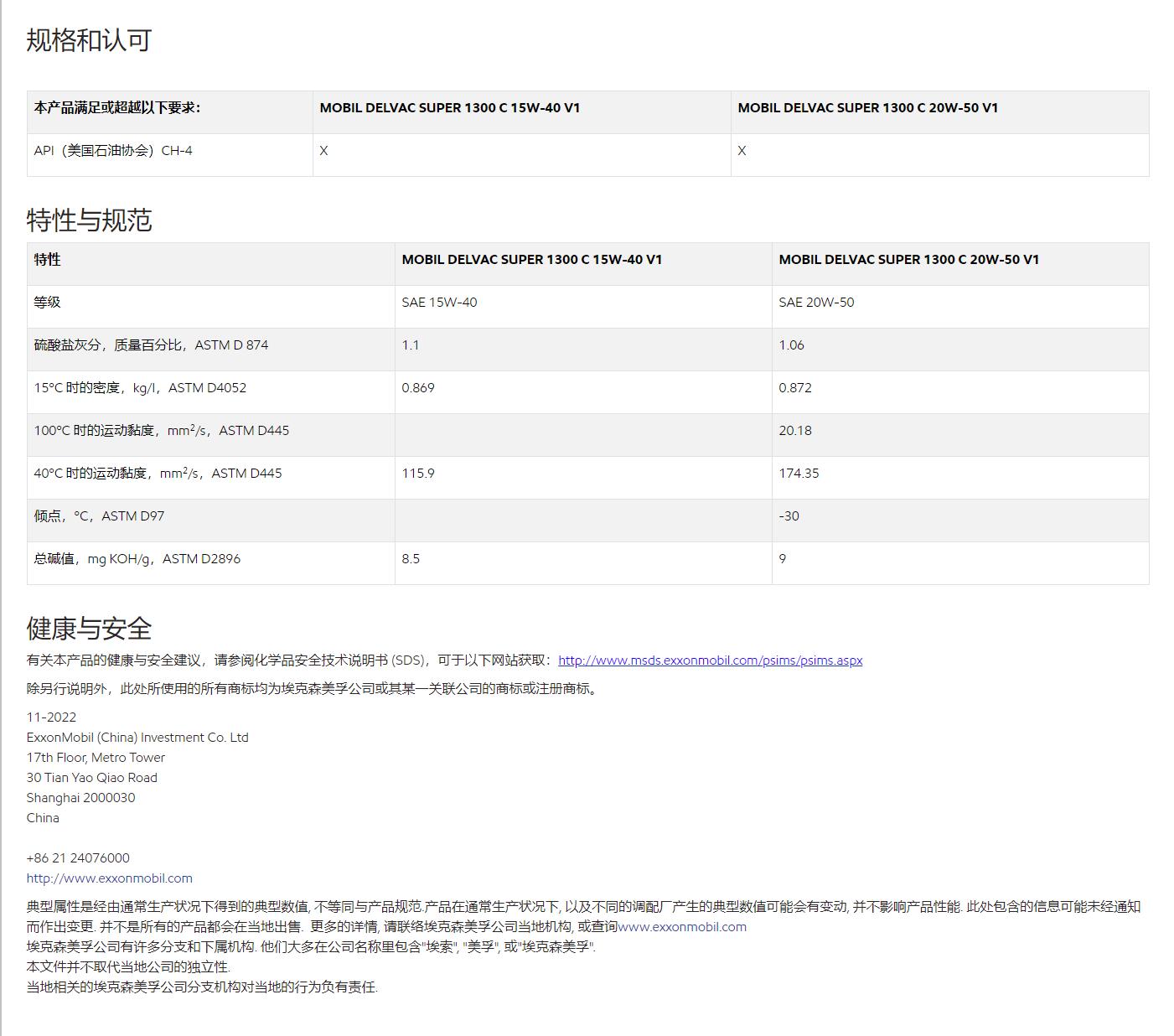1174x1036 pixels.
Task: Click the trademark notice sentence '除另行说明外'
Action: pos(314,689)
